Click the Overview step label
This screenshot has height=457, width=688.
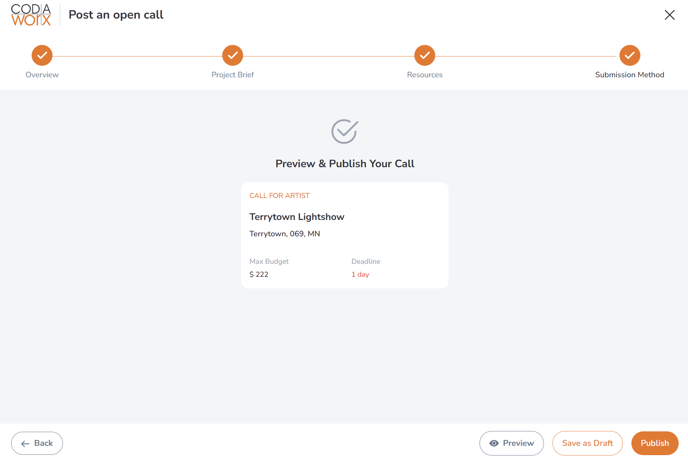42,75
